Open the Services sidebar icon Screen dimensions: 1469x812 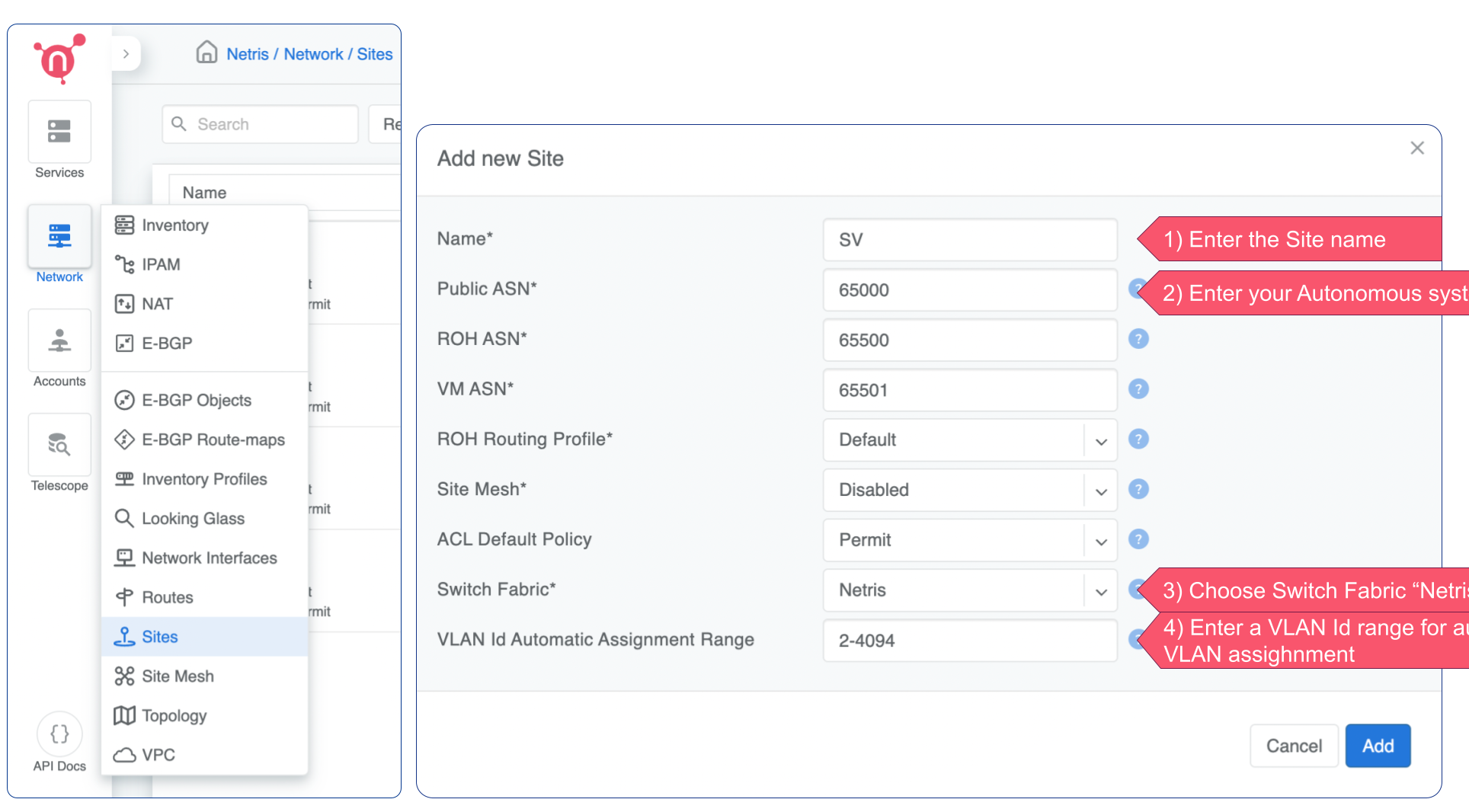(x=59, y=132)
